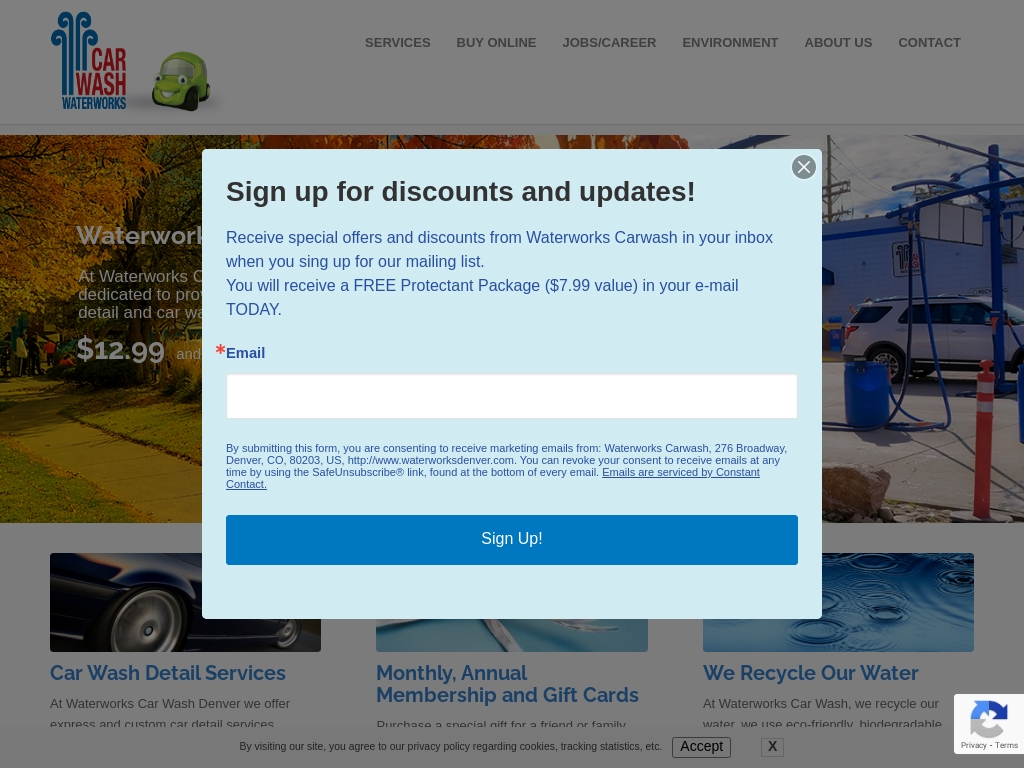Click the Sign Up! button

click(x=512, y=539)
